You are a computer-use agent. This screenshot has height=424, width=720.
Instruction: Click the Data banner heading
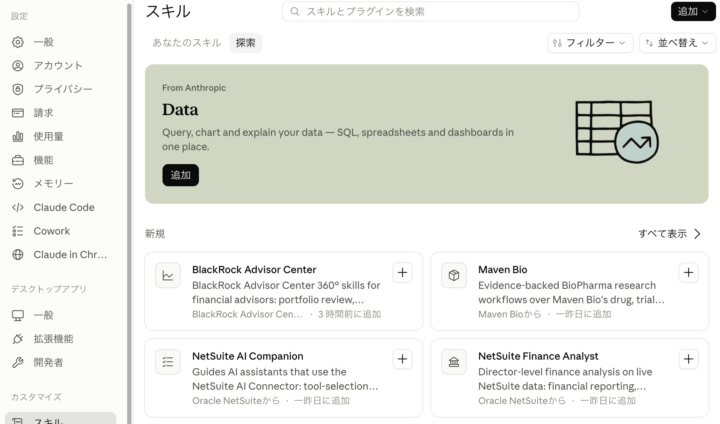tap(180, 110)
